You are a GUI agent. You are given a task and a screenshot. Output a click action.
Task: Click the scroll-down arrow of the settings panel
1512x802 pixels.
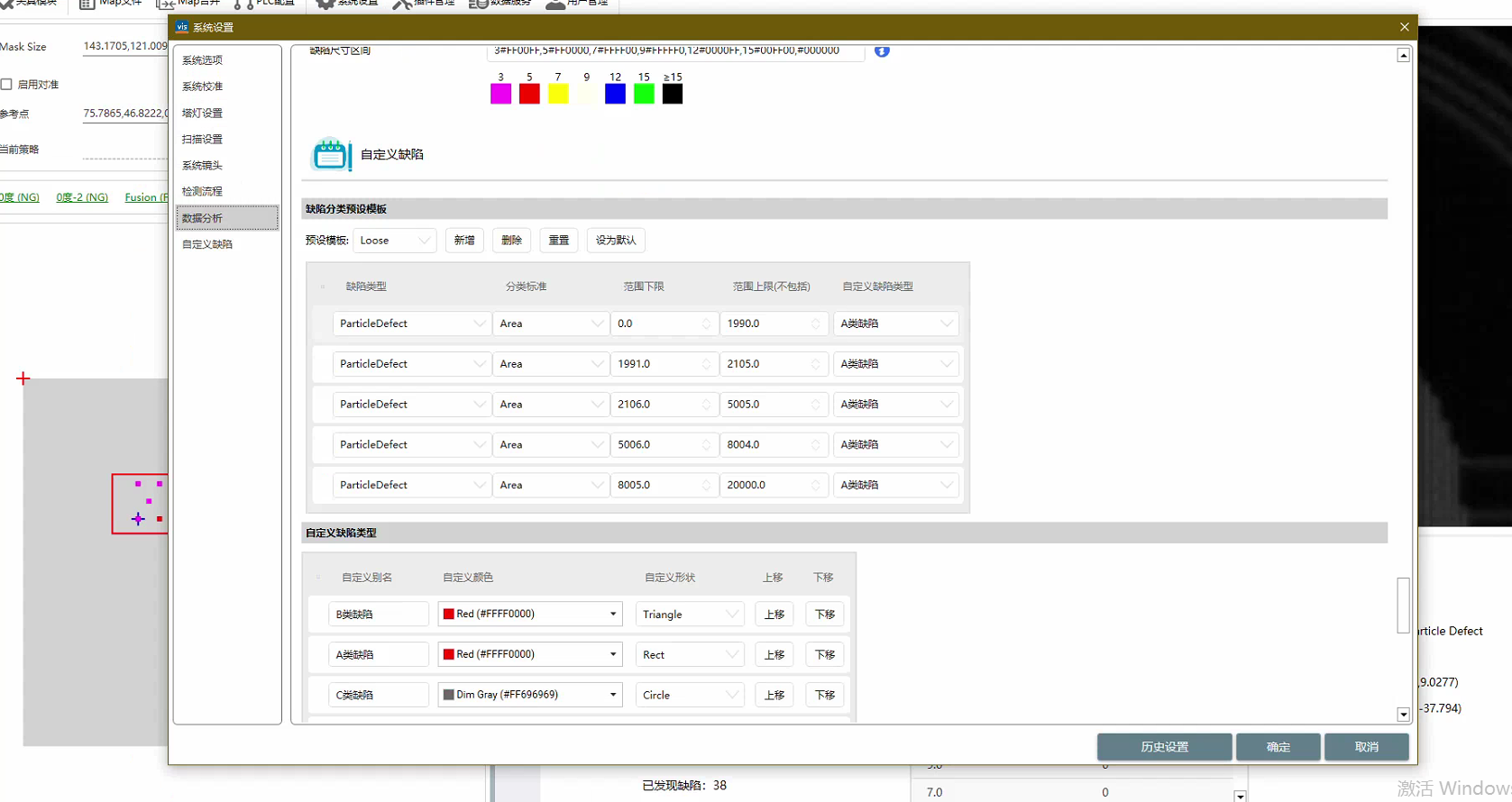coord(1403,715)
